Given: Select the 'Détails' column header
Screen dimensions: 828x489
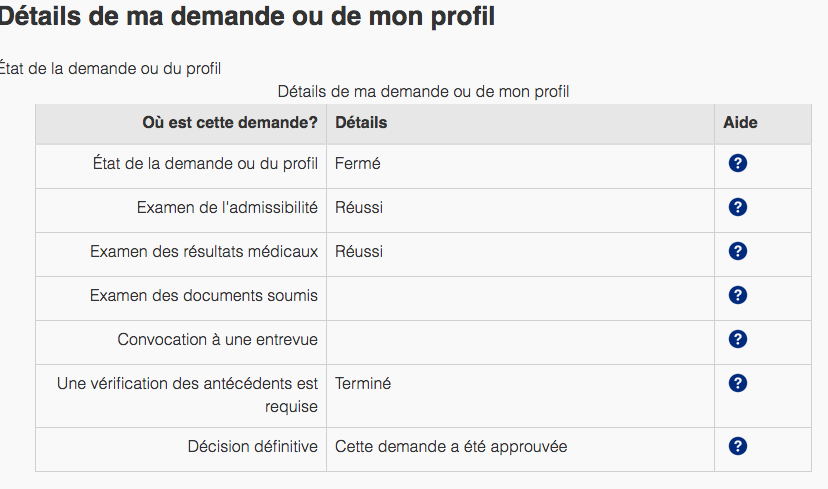Looking at the screenshot, I should (x=361, y=123).
